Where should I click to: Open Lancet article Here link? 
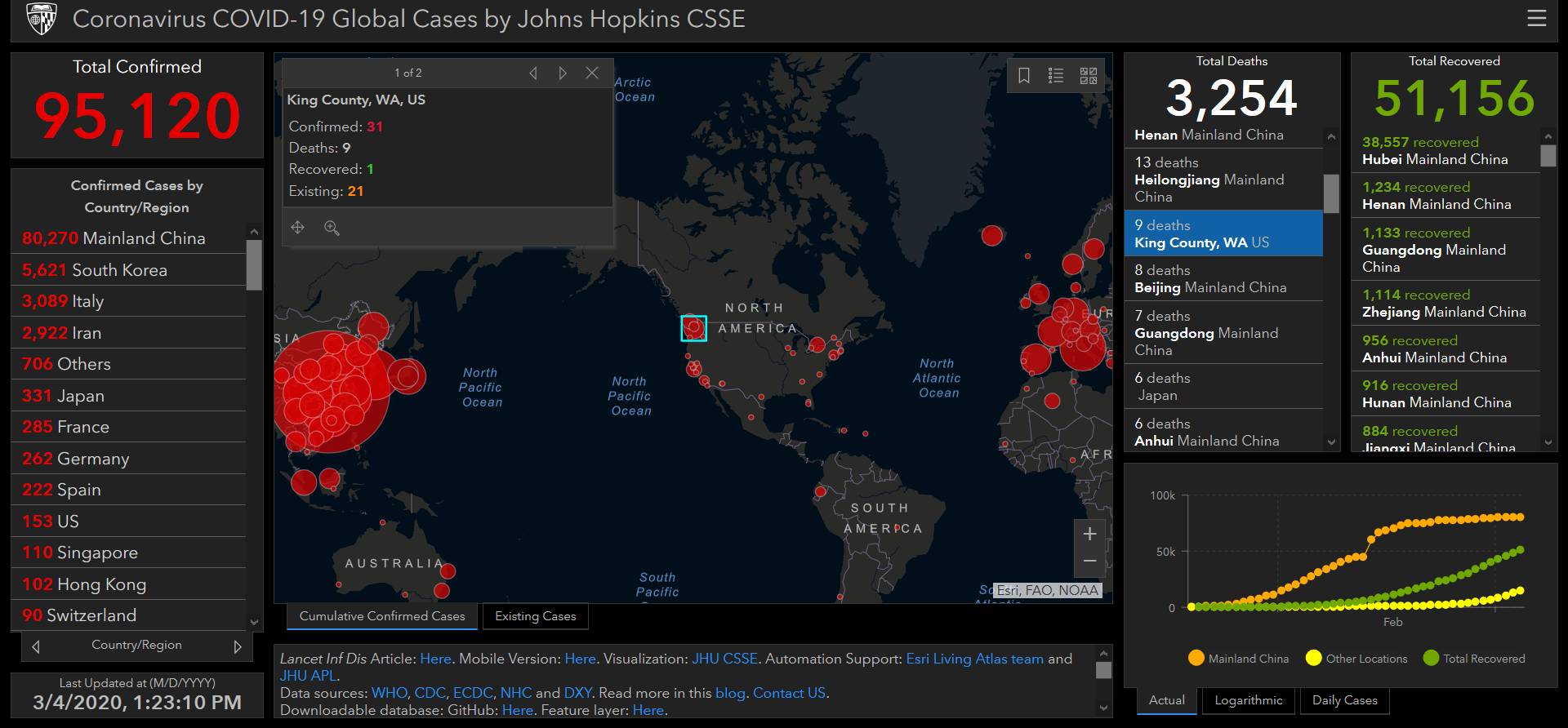click(435, 659)
